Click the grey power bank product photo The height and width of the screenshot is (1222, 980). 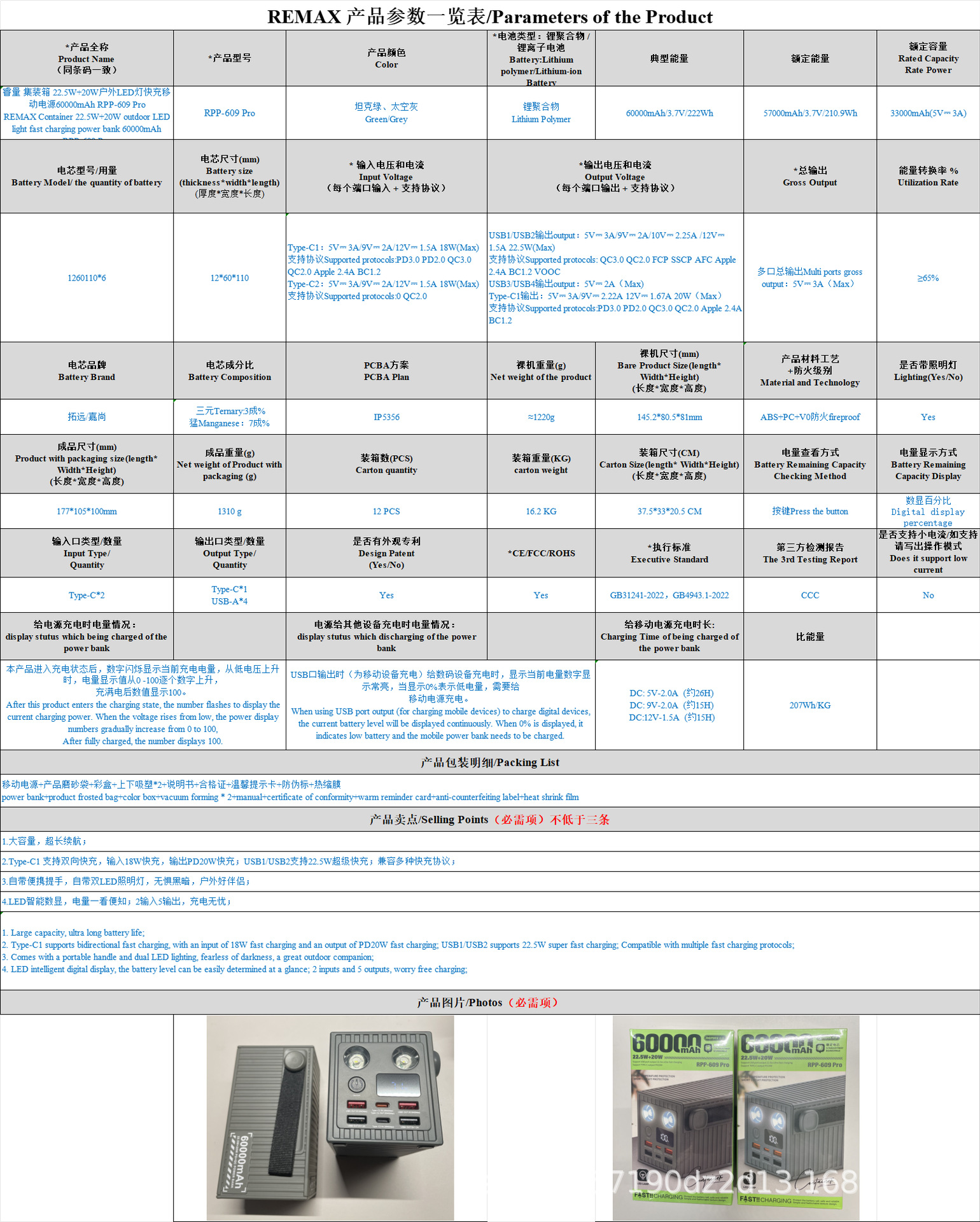(330, 1118)
